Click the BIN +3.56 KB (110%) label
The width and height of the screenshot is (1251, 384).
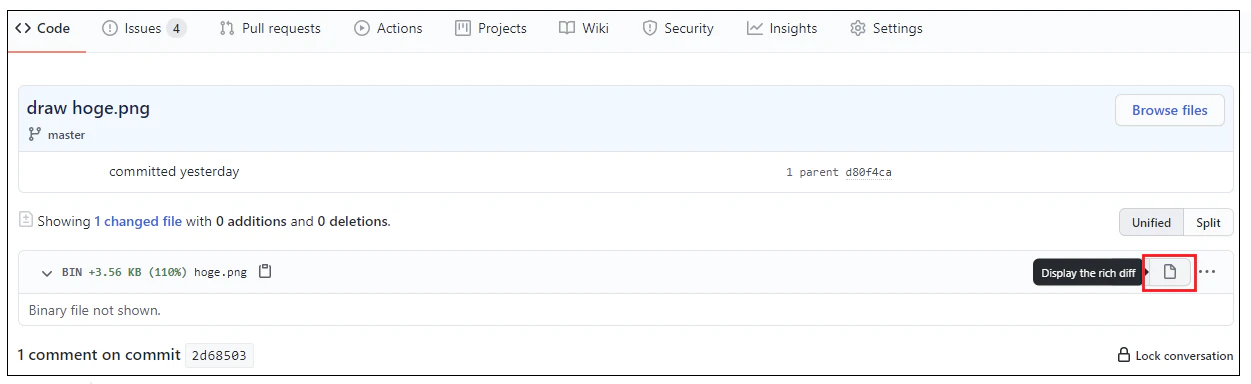(x=124, y=272)
